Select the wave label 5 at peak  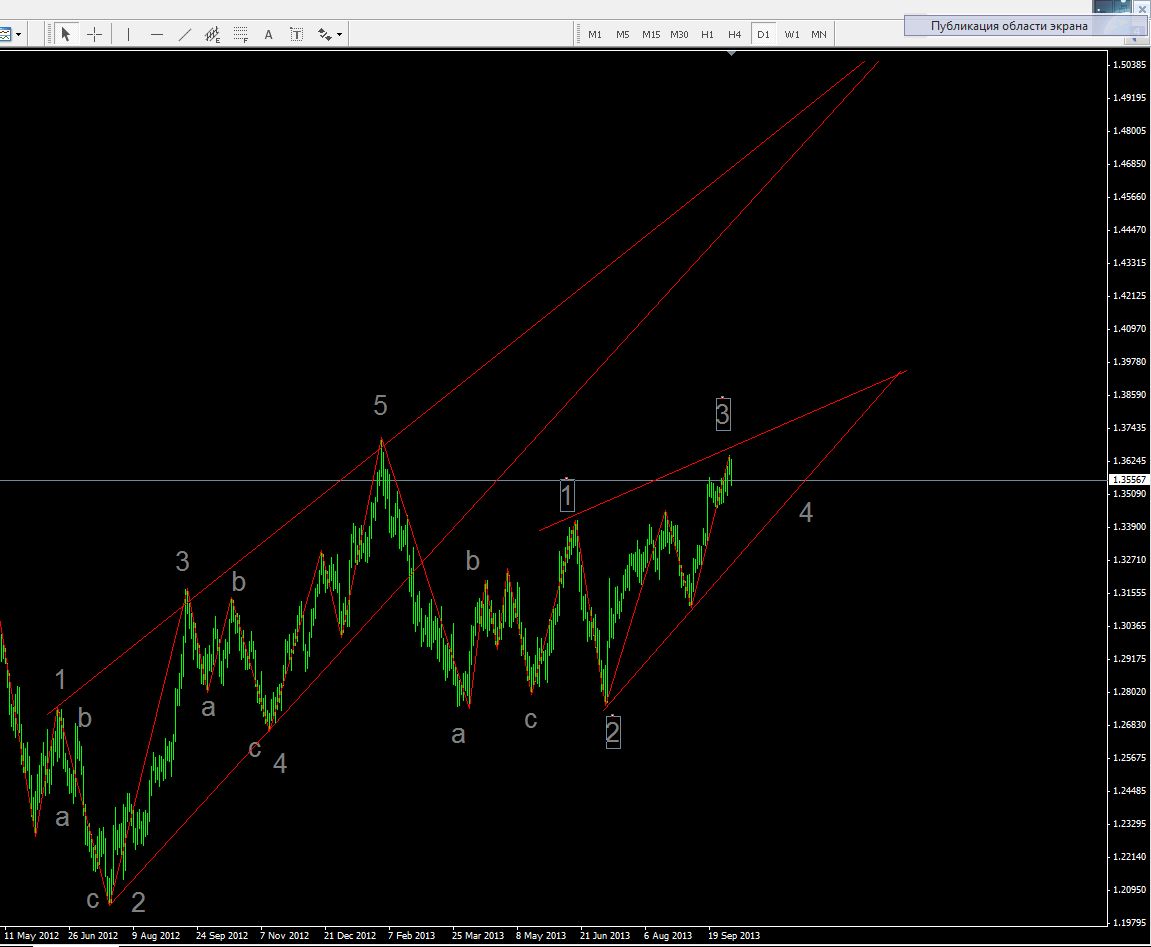380,405
